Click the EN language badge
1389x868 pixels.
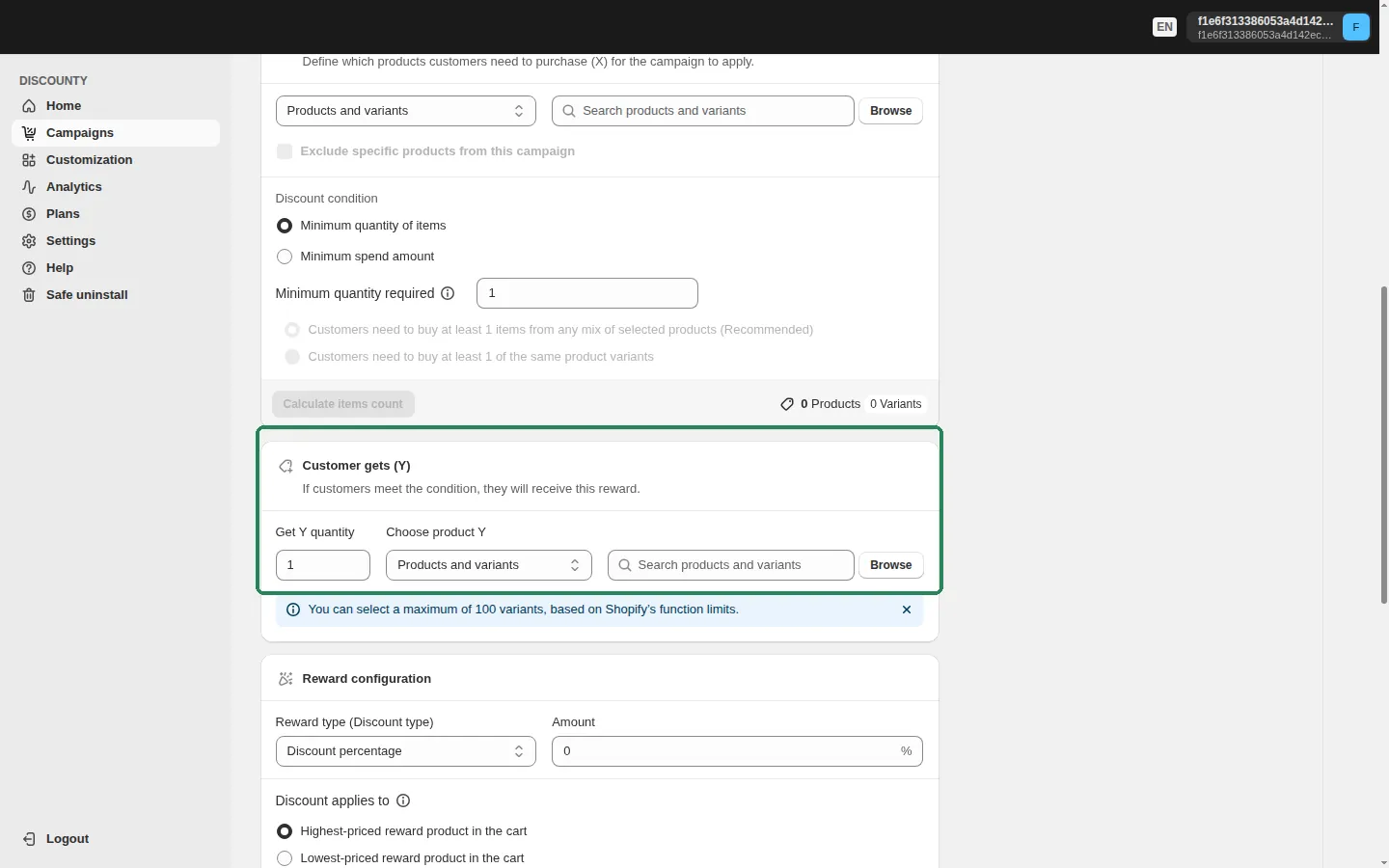pyautogui.click(x=1165, y=27)
